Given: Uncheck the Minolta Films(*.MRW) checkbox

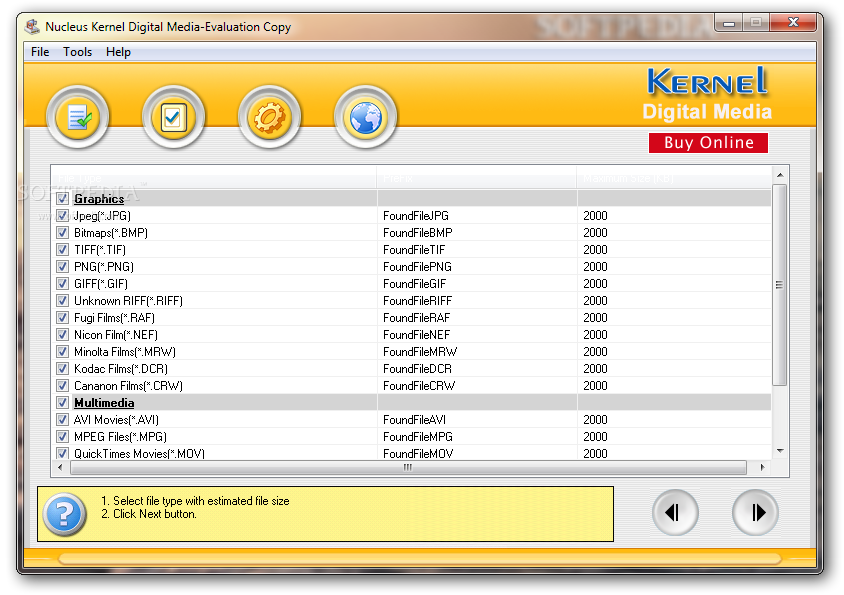Looking at the screenshot, I should click(x=62, y=352).
